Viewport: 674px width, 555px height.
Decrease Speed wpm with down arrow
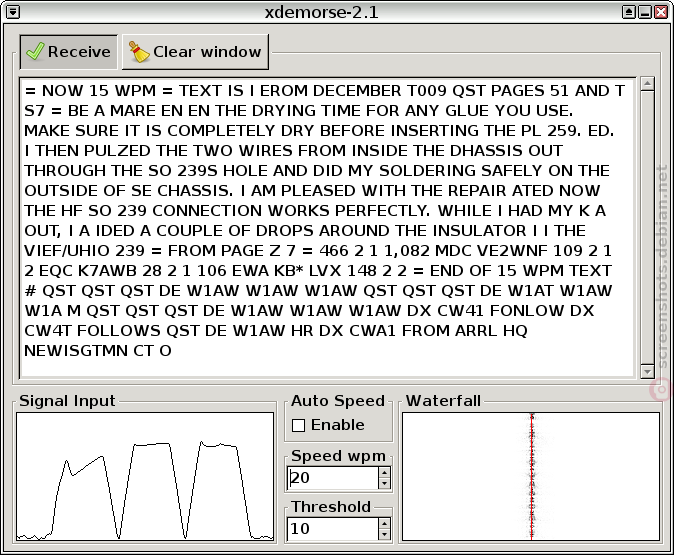pyautogui.click(x=384, y=484)
